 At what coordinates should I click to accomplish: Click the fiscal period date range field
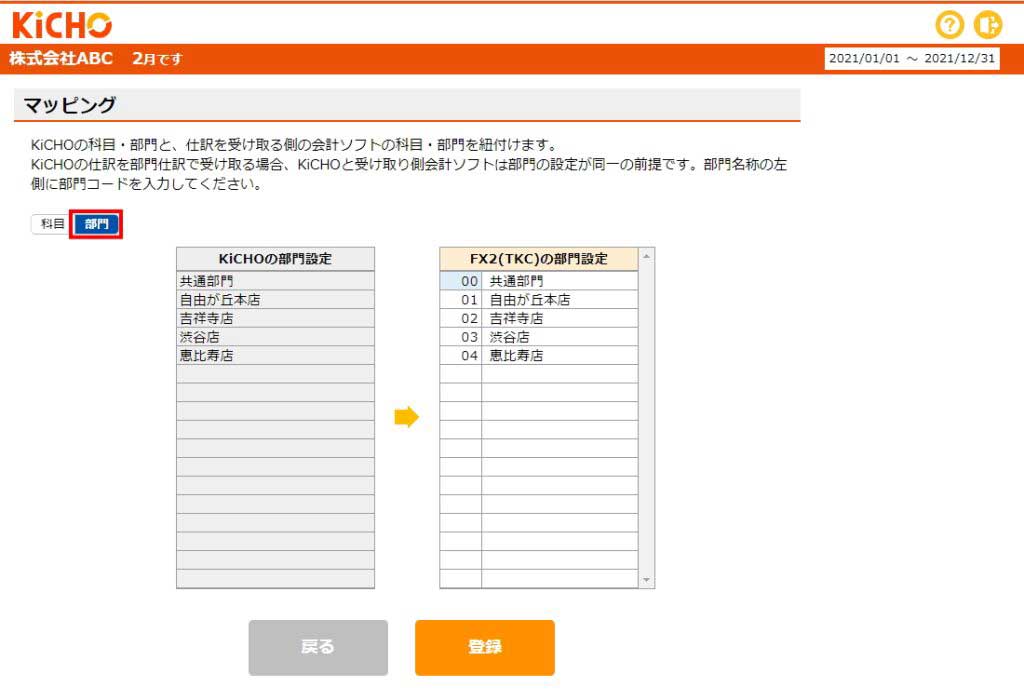pos(912,58)
